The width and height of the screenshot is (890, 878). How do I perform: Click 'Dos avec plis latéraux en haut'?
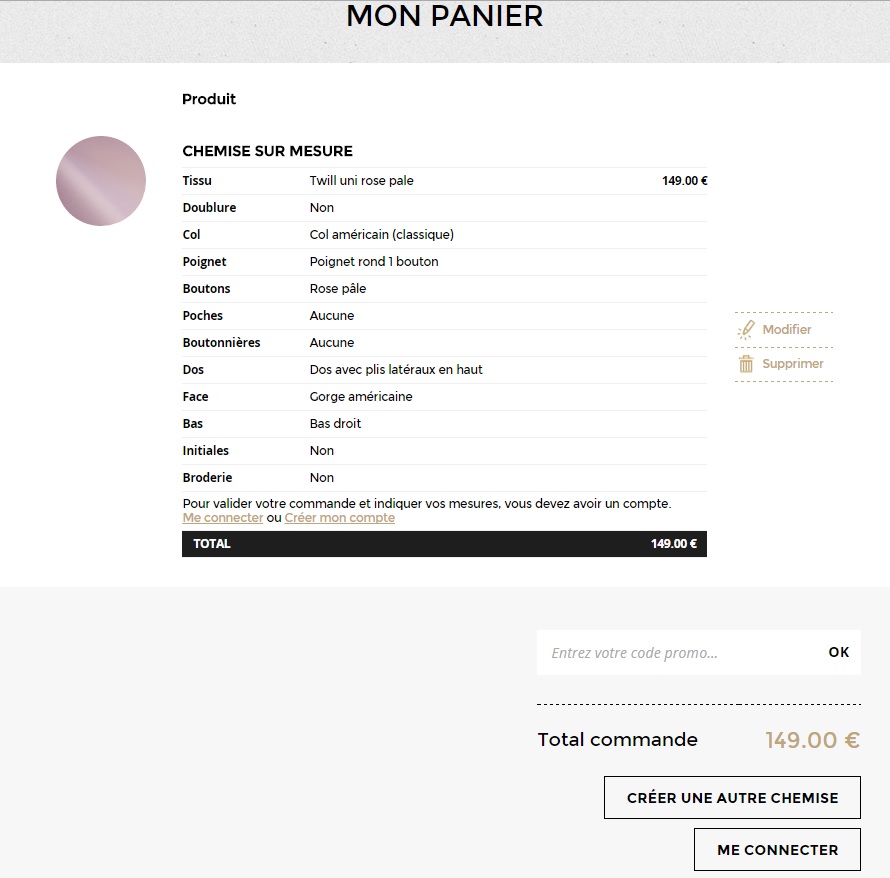396,370
